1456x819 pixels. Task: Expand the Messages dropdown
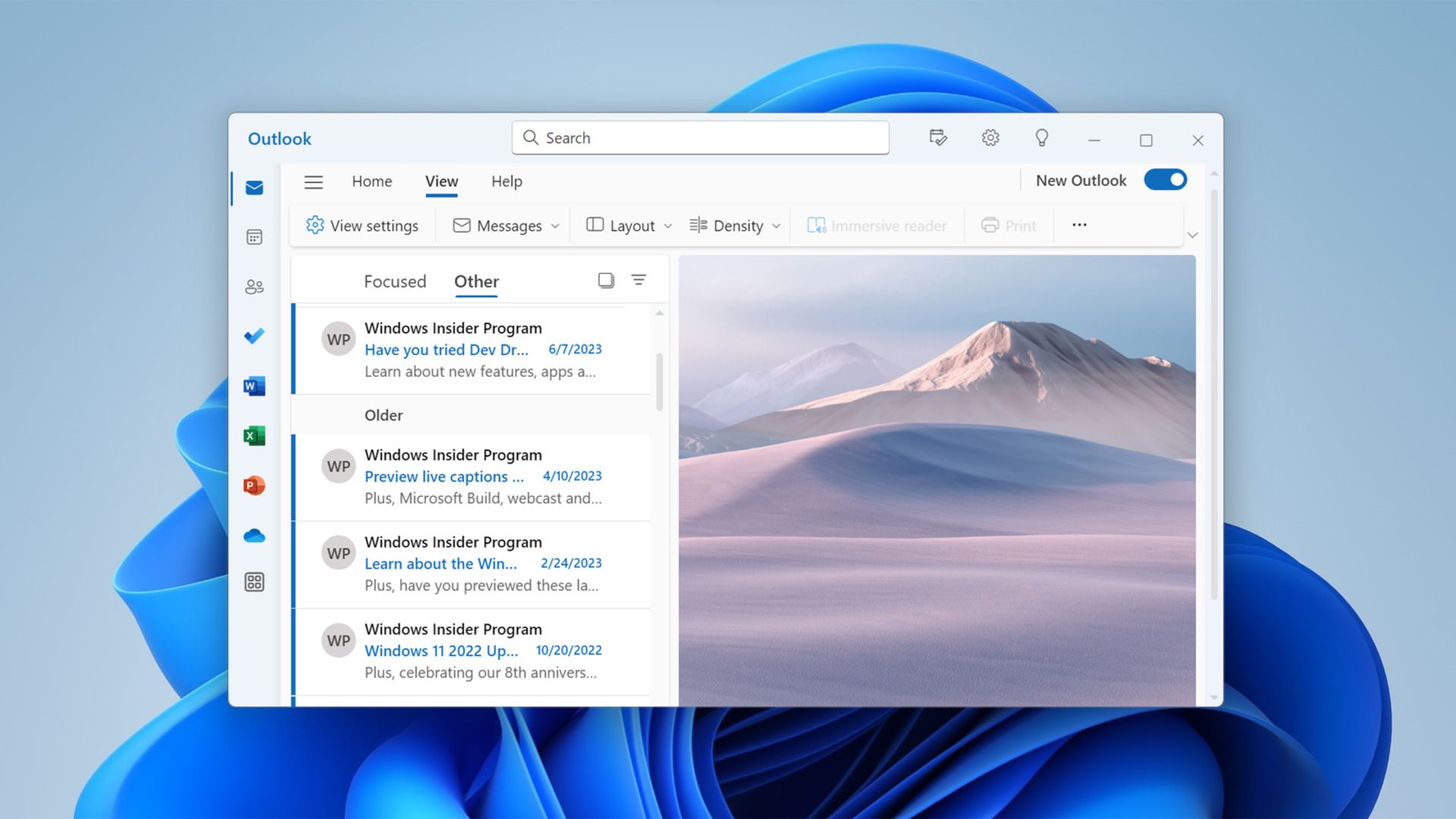click(x=507, y=226)
